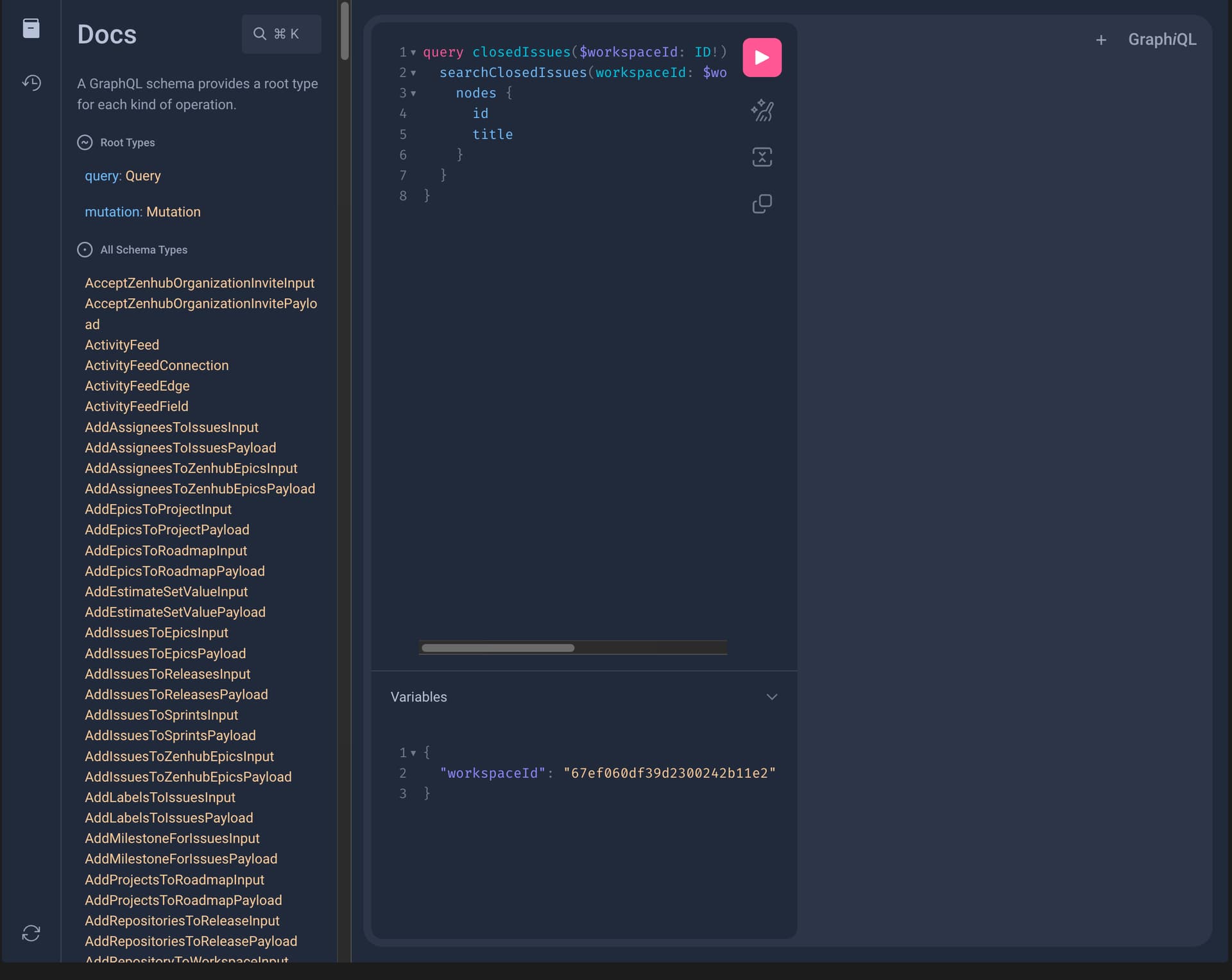The height and width of the screenshot is (980, 1232).
Task: Run the closedIssues query
Action: point(762,58)
